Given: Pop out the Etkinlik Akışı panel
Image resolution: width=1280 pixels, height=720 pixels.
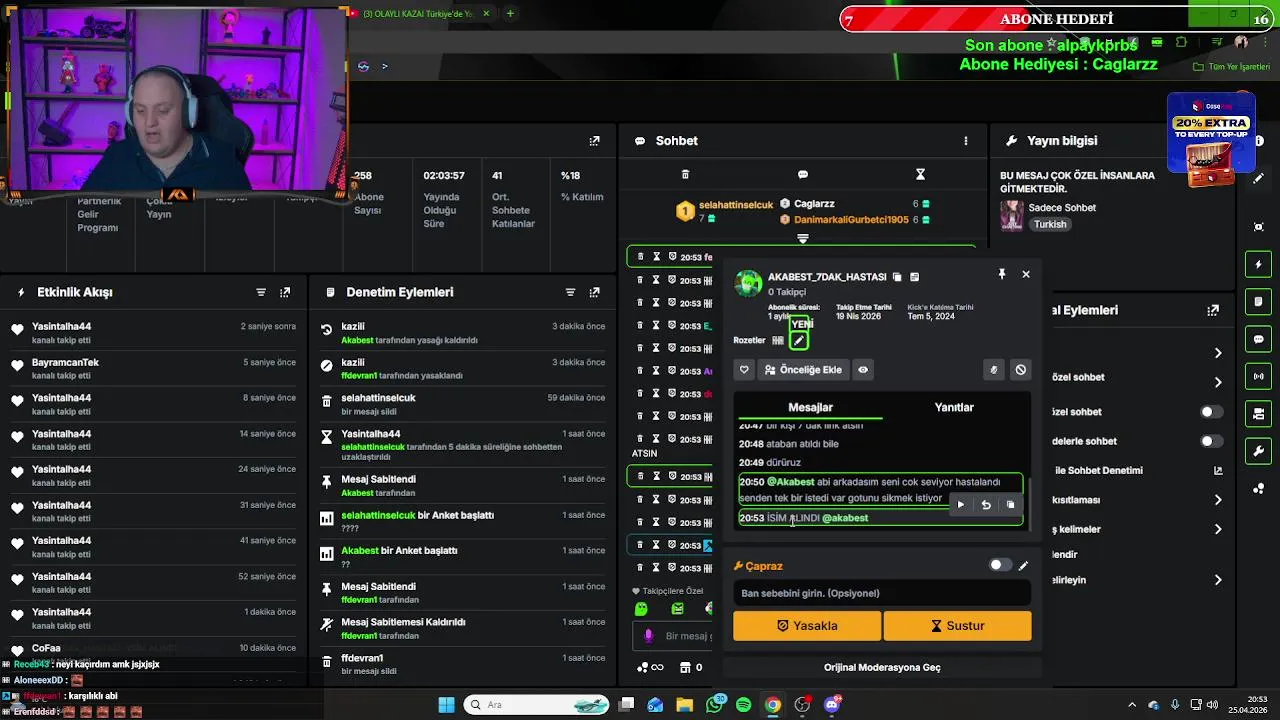Looking at the screenshot, I should (285, 292).
